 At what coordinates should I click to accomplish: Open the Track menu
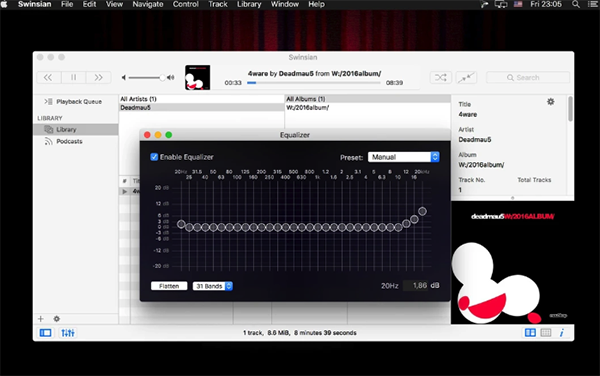pos(218,4)
